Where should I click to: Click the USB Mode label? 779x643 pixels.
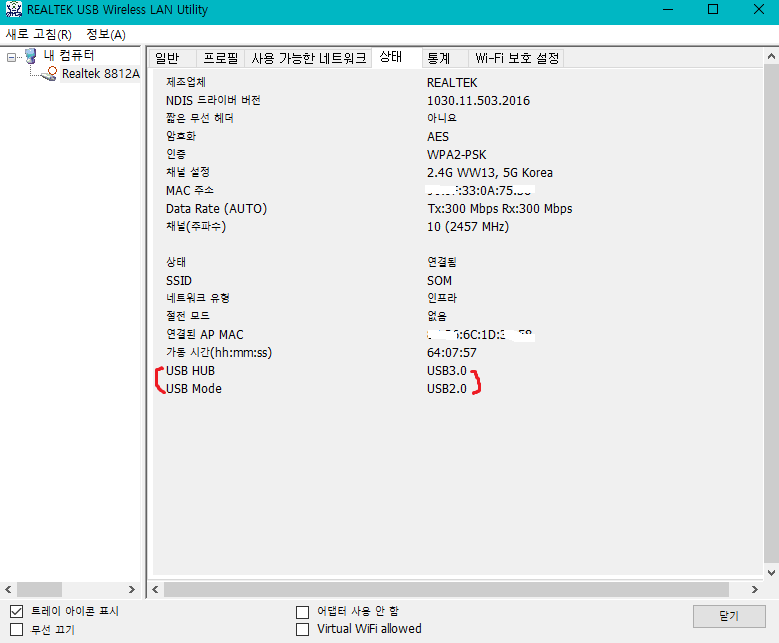point(194,389)
